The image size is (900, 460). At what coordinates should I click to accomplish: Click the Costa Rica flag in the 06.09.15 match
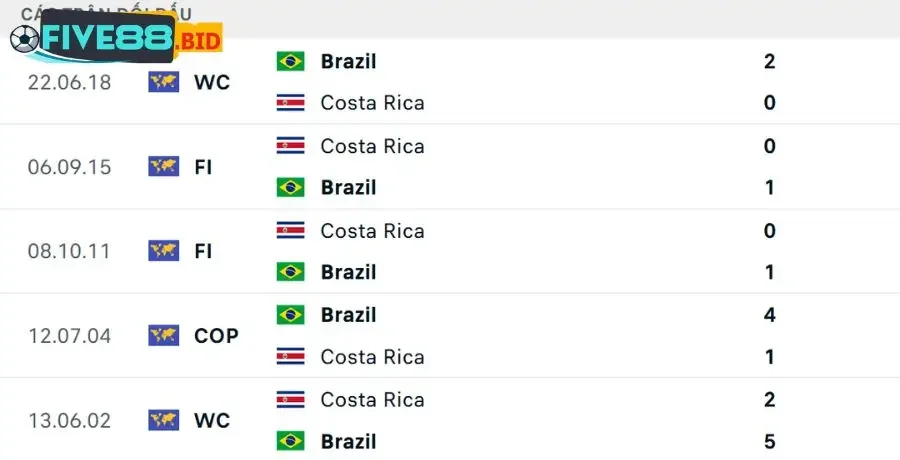click(291, 146)
